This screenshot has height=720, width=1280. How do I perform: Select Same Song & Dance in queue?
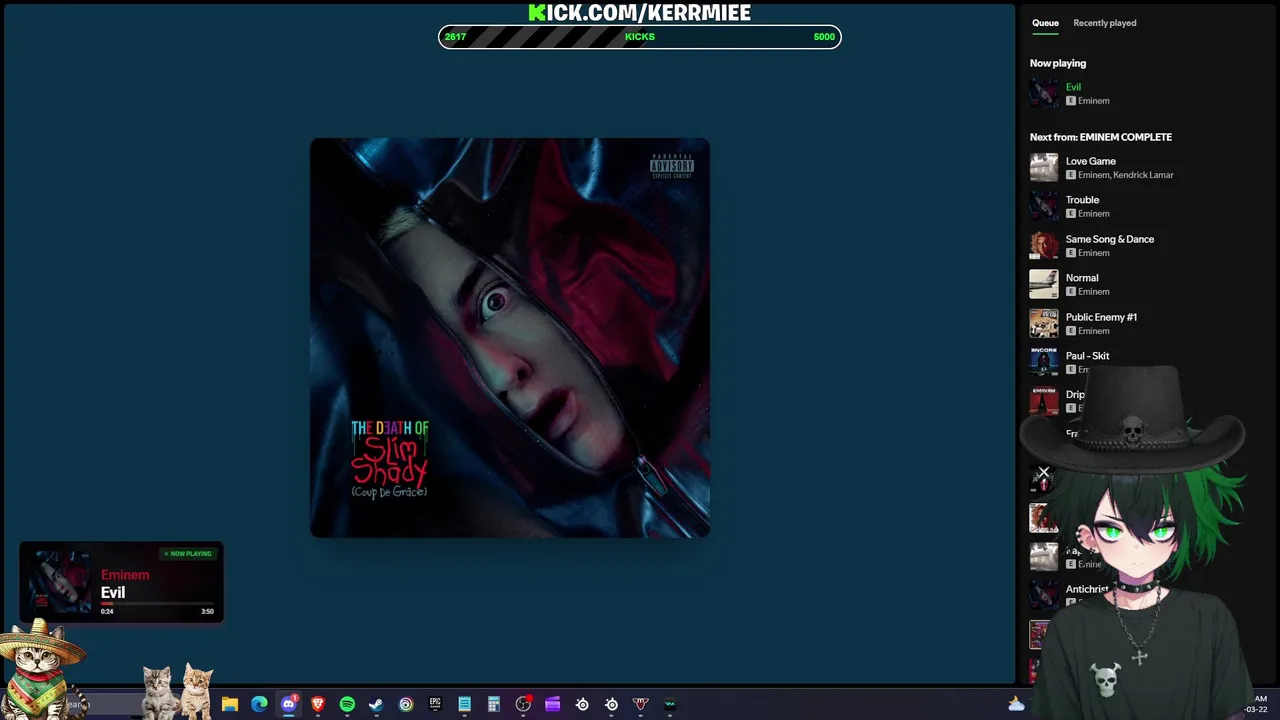pos(1109,239)
